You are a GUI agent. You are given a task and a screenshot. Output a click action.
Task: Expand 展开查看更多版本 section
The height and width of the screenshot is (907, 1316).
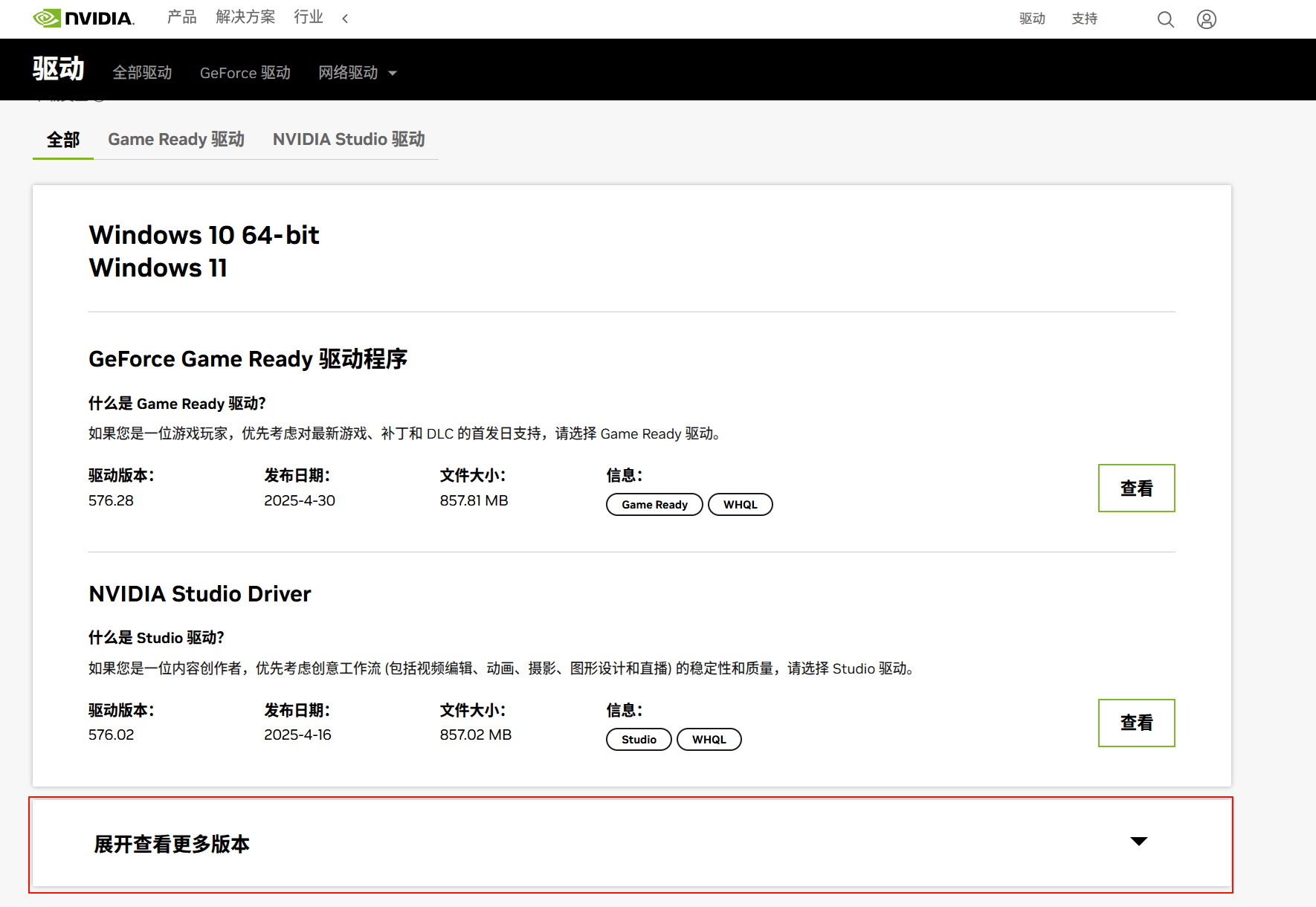(x=631, y=844)
